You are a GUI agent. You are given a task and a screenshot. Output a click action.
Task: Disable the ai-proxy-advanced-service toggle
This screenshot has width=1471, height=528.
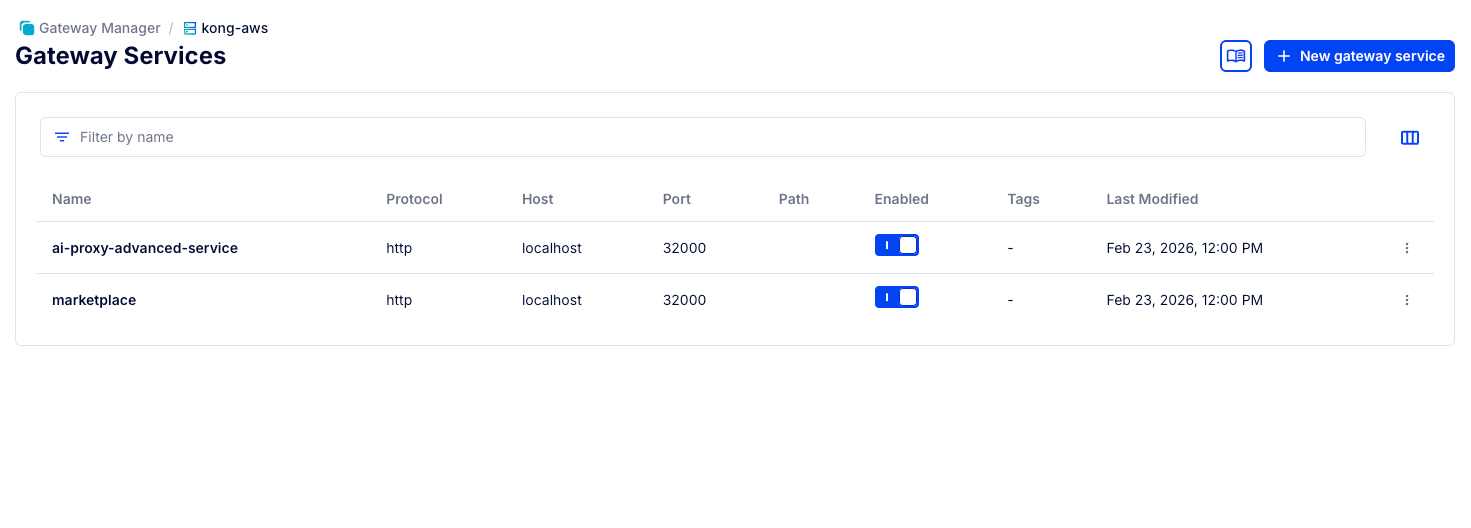pos(897,246)
